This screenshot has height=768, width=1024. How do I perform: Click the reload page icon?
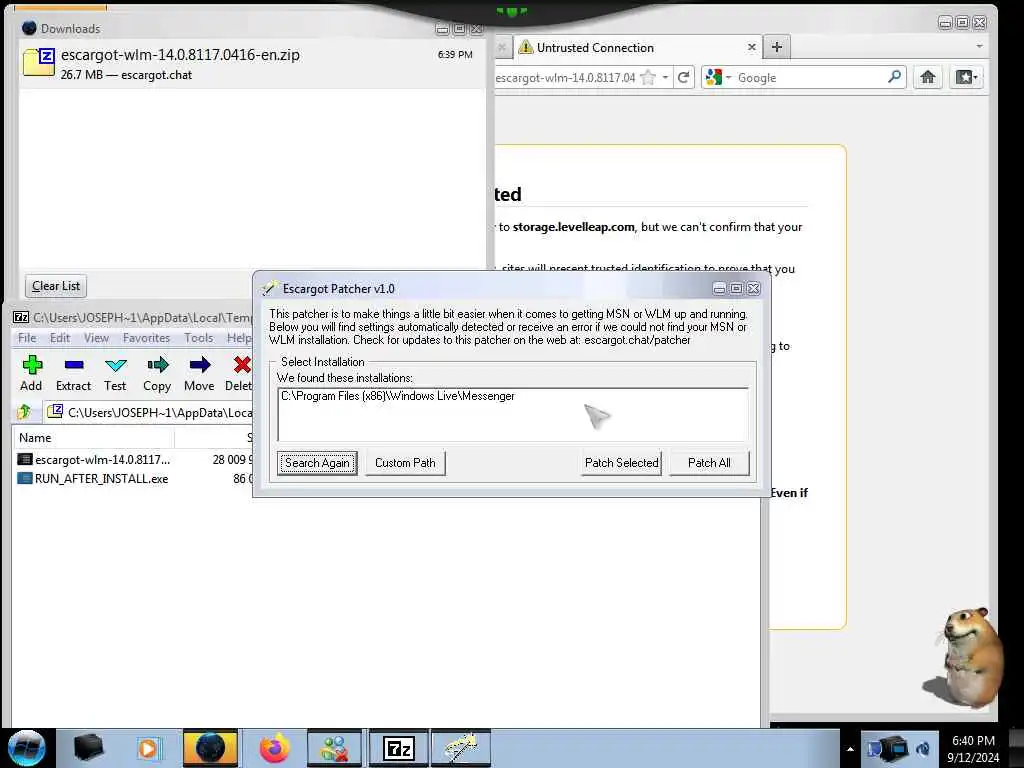point(684,78)
